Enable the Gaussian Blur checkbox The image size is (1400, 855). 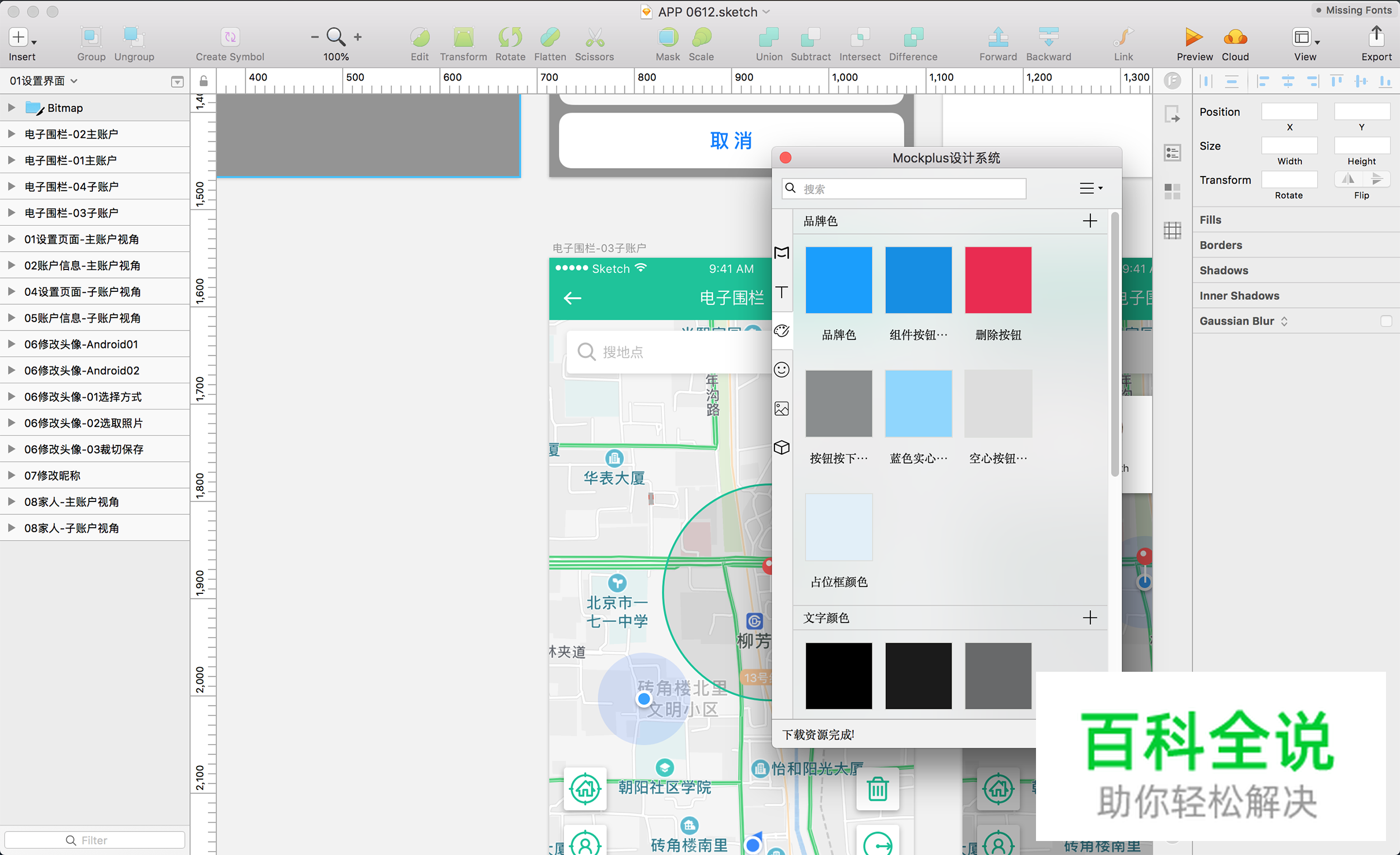click(x=1386, y=321)
